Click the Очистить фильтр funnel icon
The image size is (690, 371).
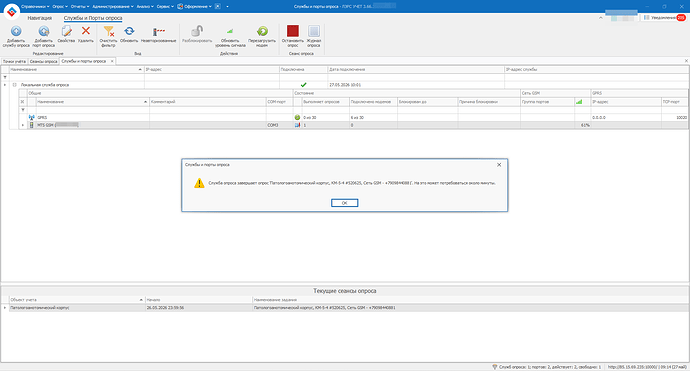pyautogui.click(x=108, y=31)
